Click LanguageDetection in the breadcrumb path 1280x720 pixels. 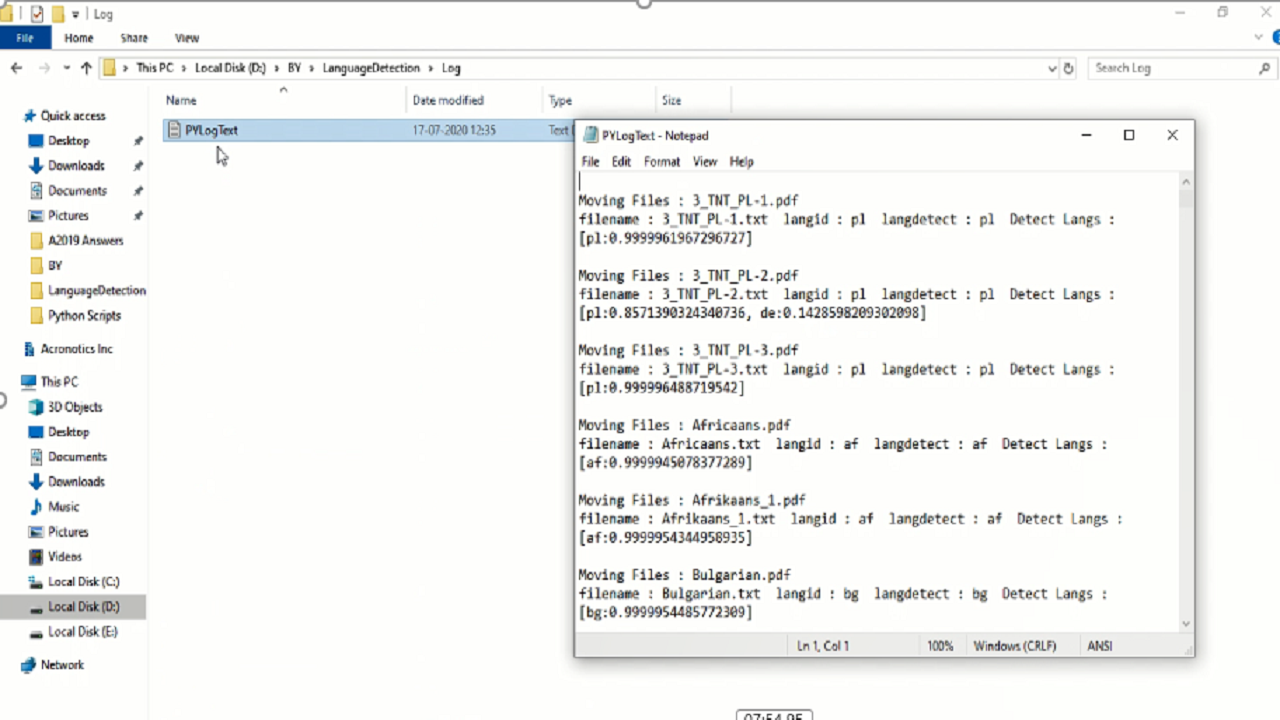click(x=371, y=68)
